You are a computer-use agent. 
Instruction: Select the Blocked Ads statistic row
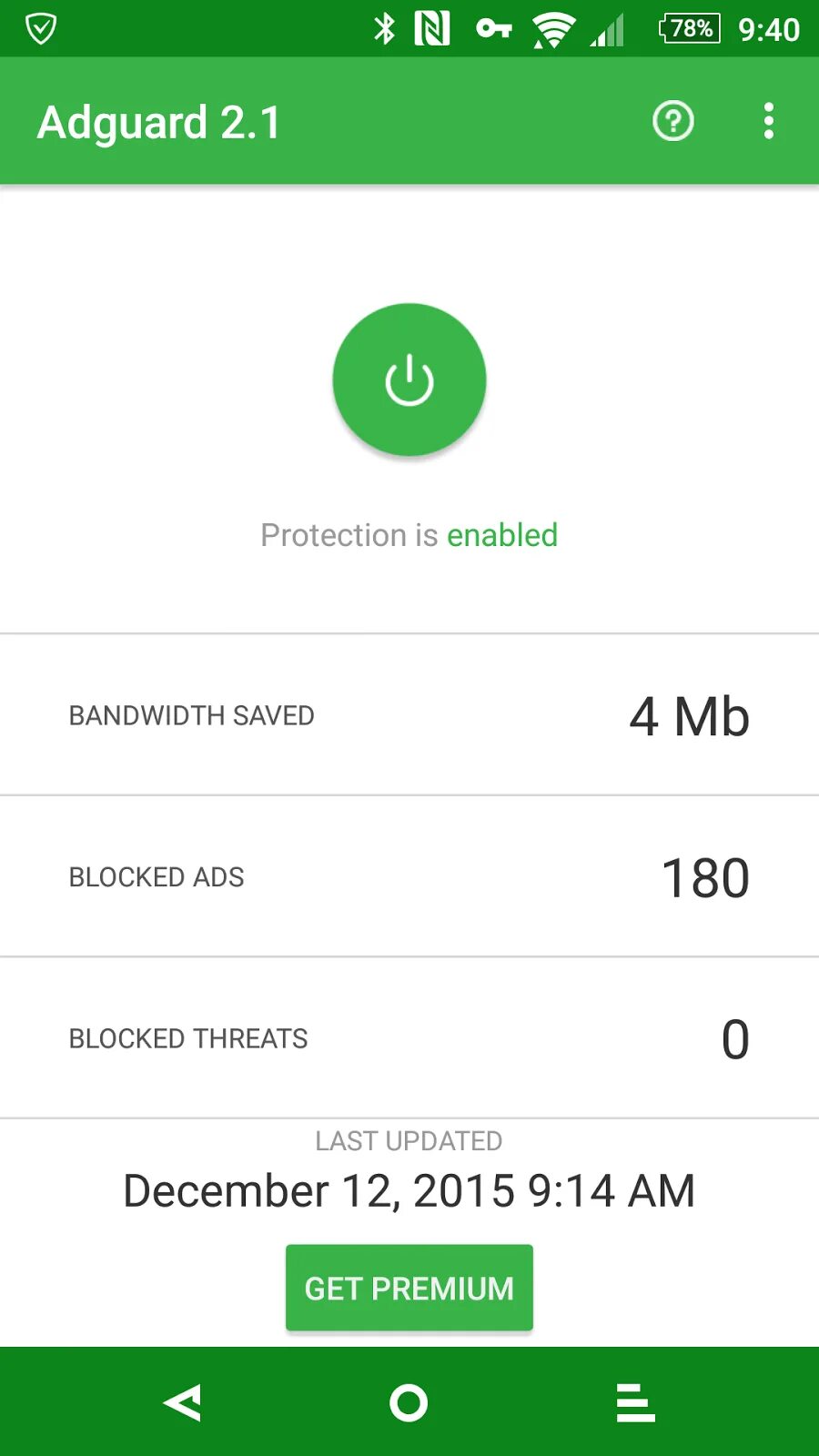(x=409, y=877)
